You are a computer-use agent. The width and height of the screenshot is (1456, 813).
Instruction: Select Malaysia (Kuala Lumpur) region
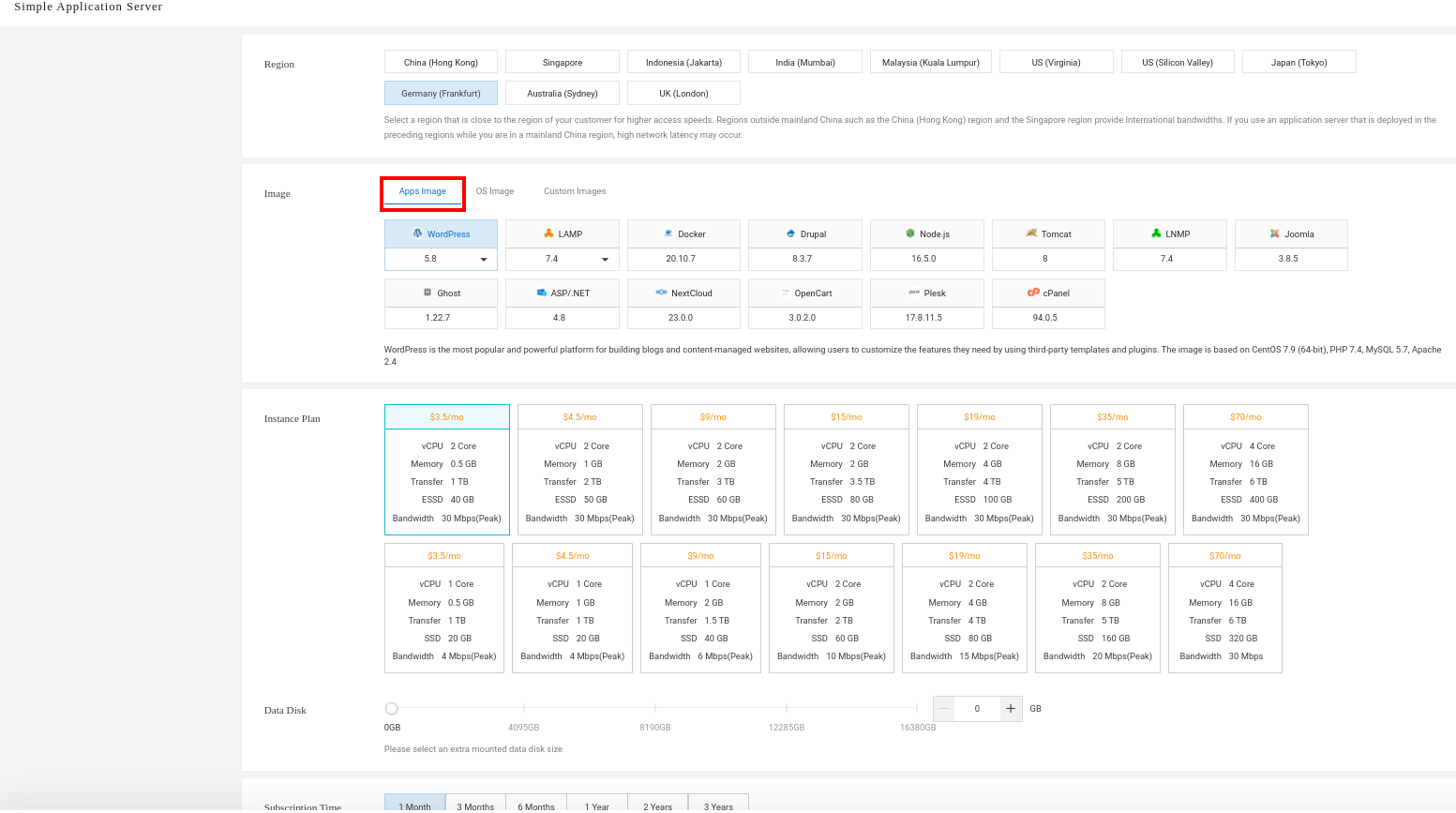pos(931,62)
